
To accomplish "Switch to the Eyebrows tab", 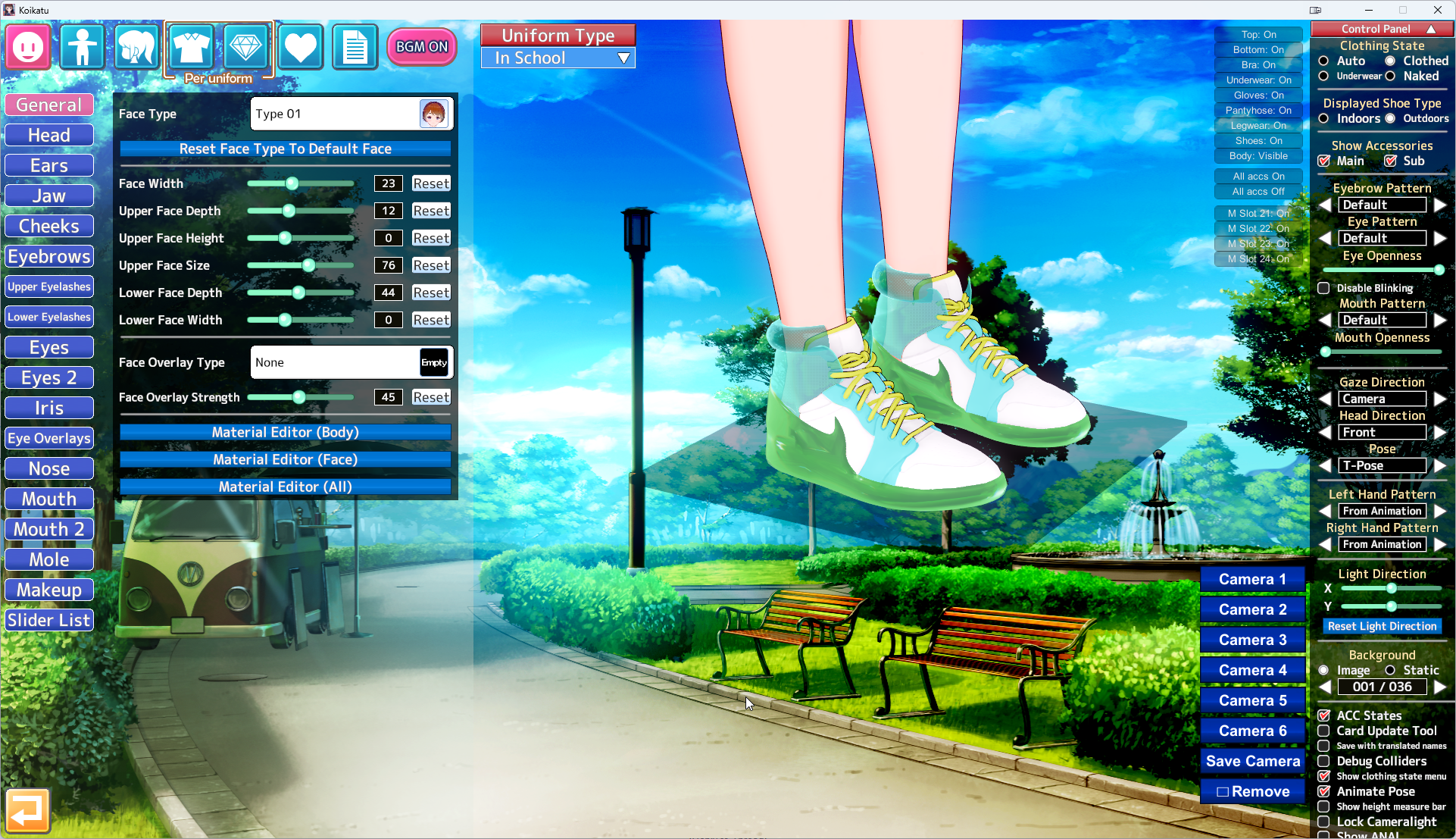I will pyautogui.click(x=49, y=256).
